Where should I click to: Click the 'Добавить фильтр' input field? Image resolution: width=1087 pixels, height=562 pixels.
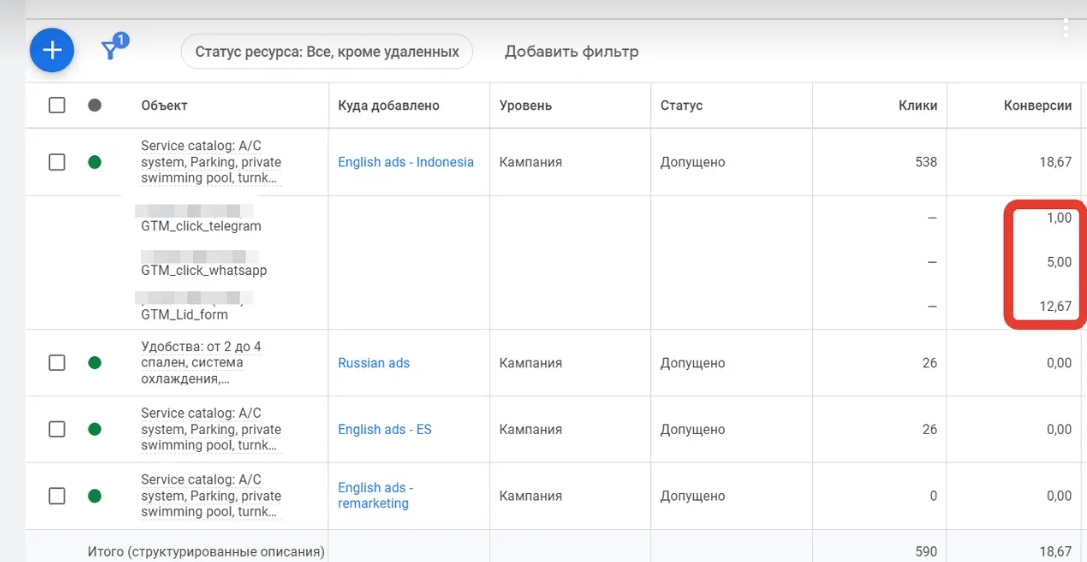571,51
